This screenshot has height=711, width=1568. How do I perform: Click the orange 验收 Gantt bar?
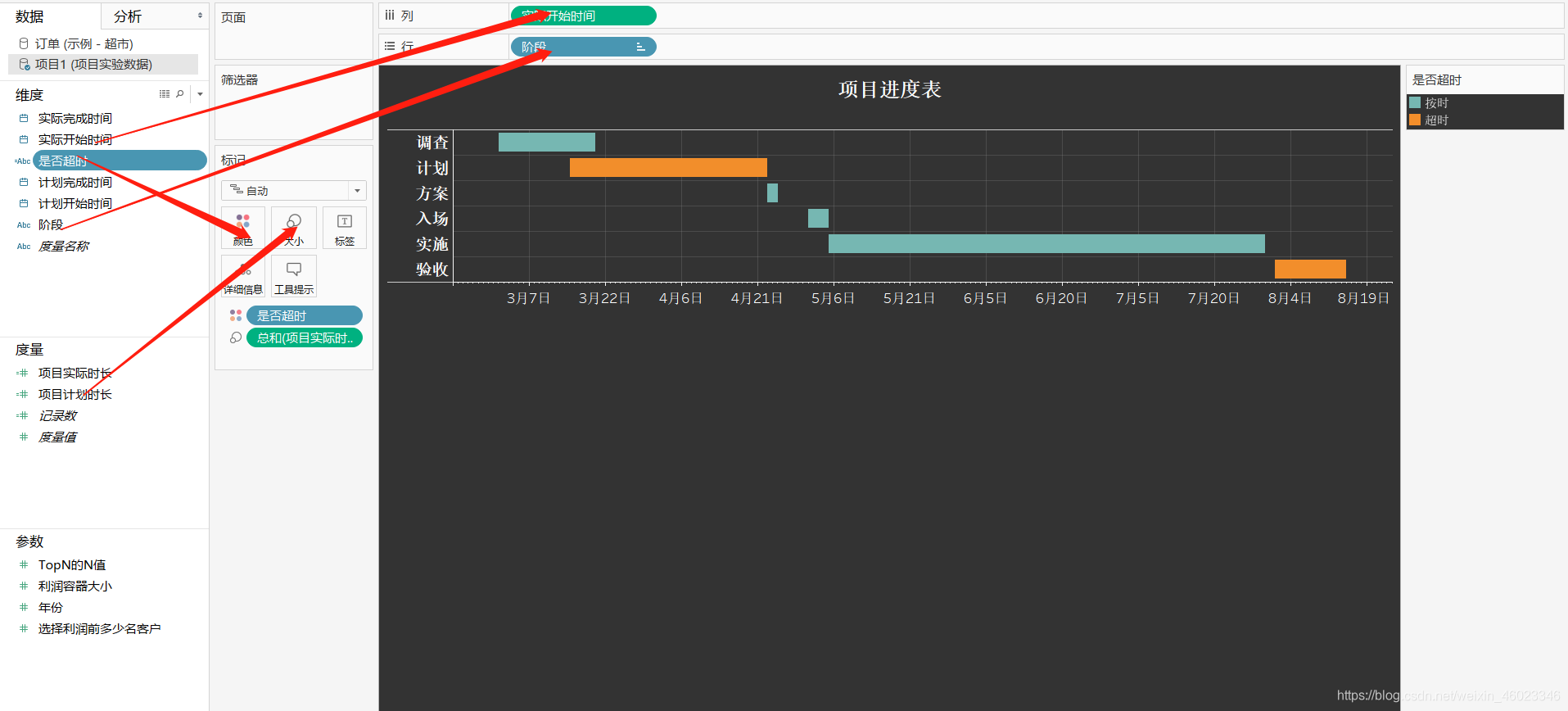click(1310, 269)
